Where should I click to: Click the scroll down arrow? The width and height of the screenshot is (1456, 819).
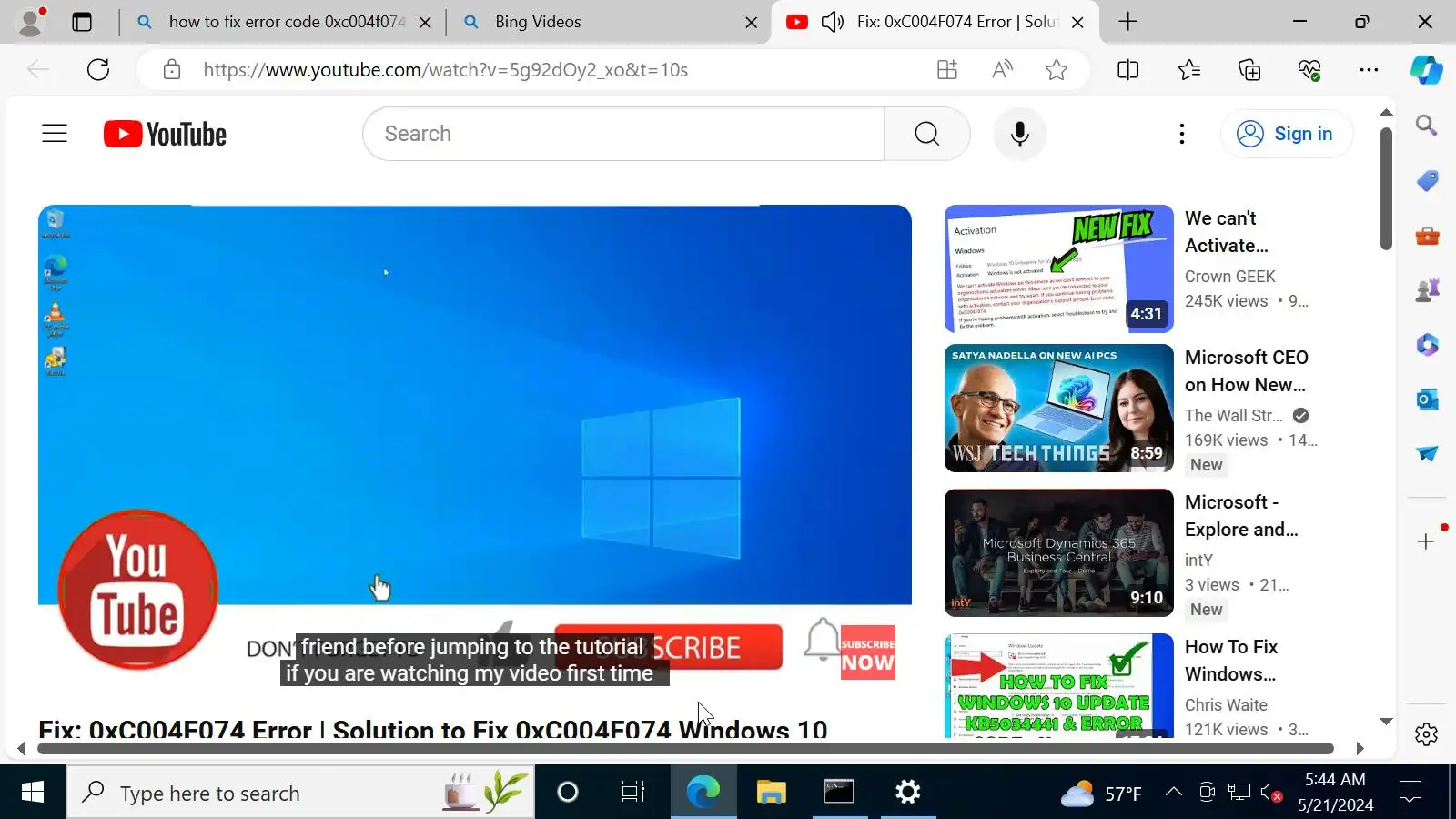1386,722
